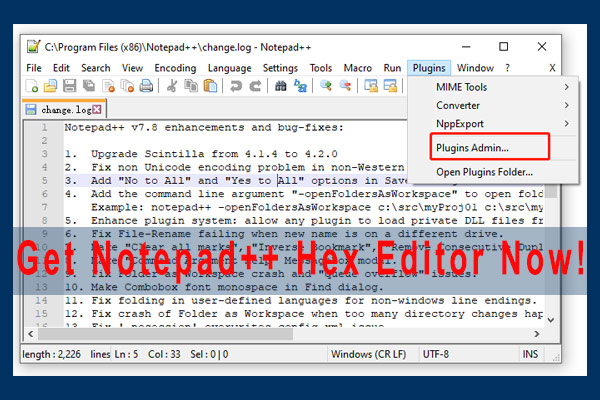Click the 'Fix folding in user-defined languages' line

(x=301, y=300)
